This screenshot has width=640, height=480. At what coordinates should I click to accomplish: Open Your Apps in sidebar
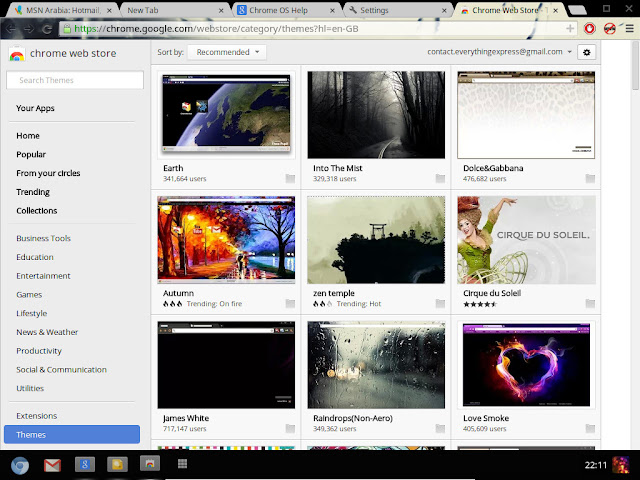tap(35, 108)
